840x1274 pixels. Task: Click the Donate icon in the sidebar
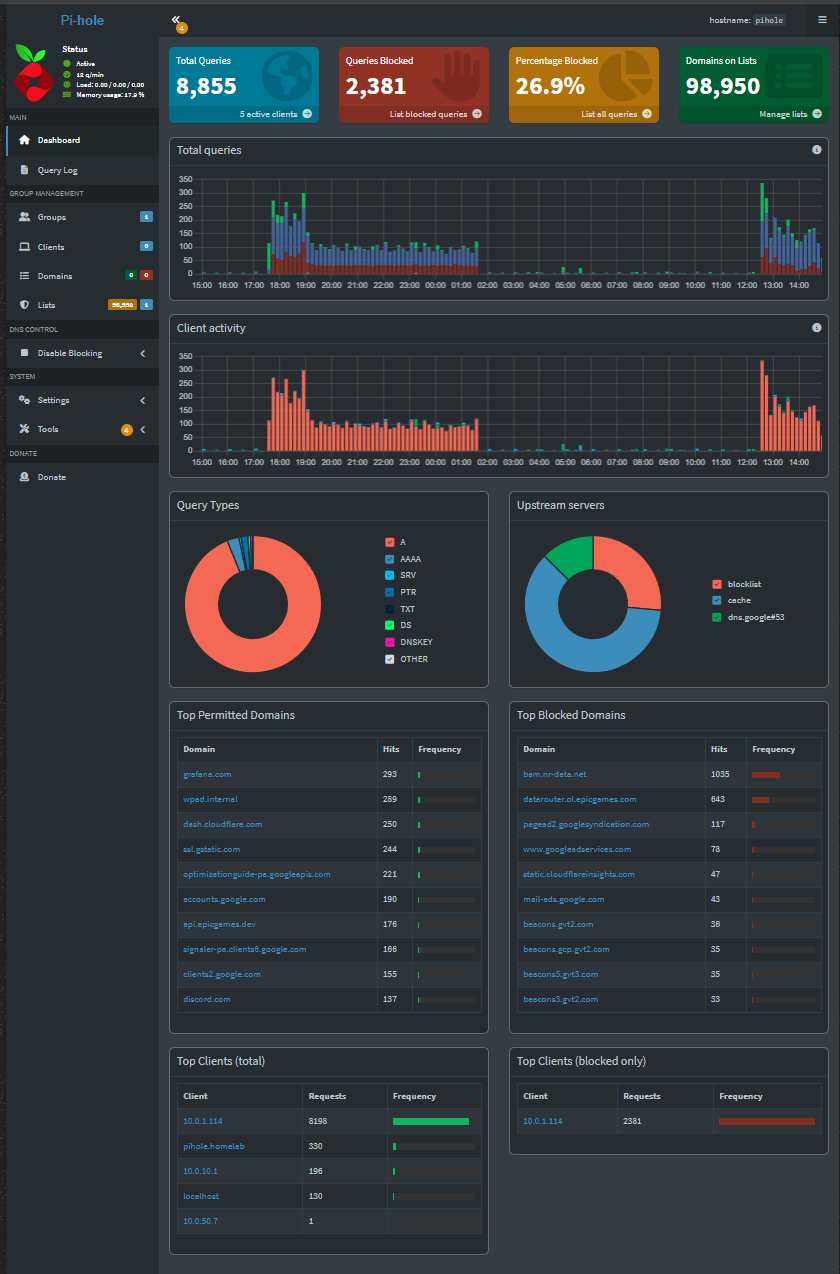click(24, 477)
